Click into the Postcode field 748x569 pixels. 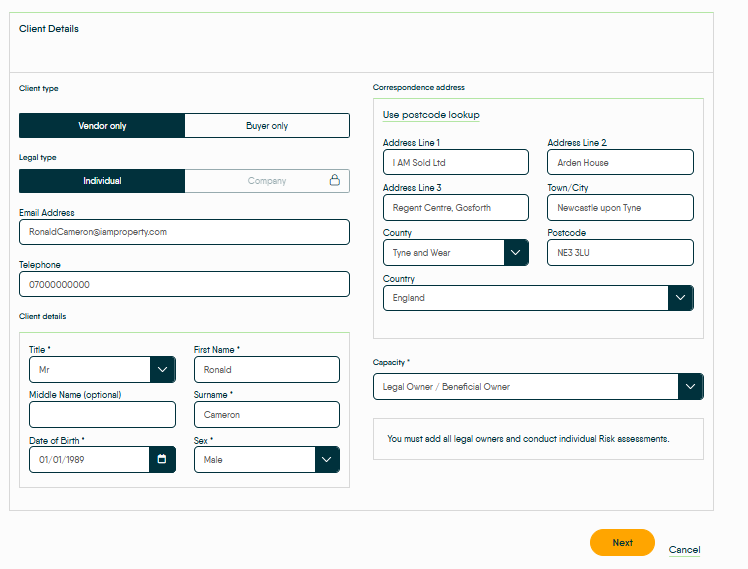coord(620,252)
